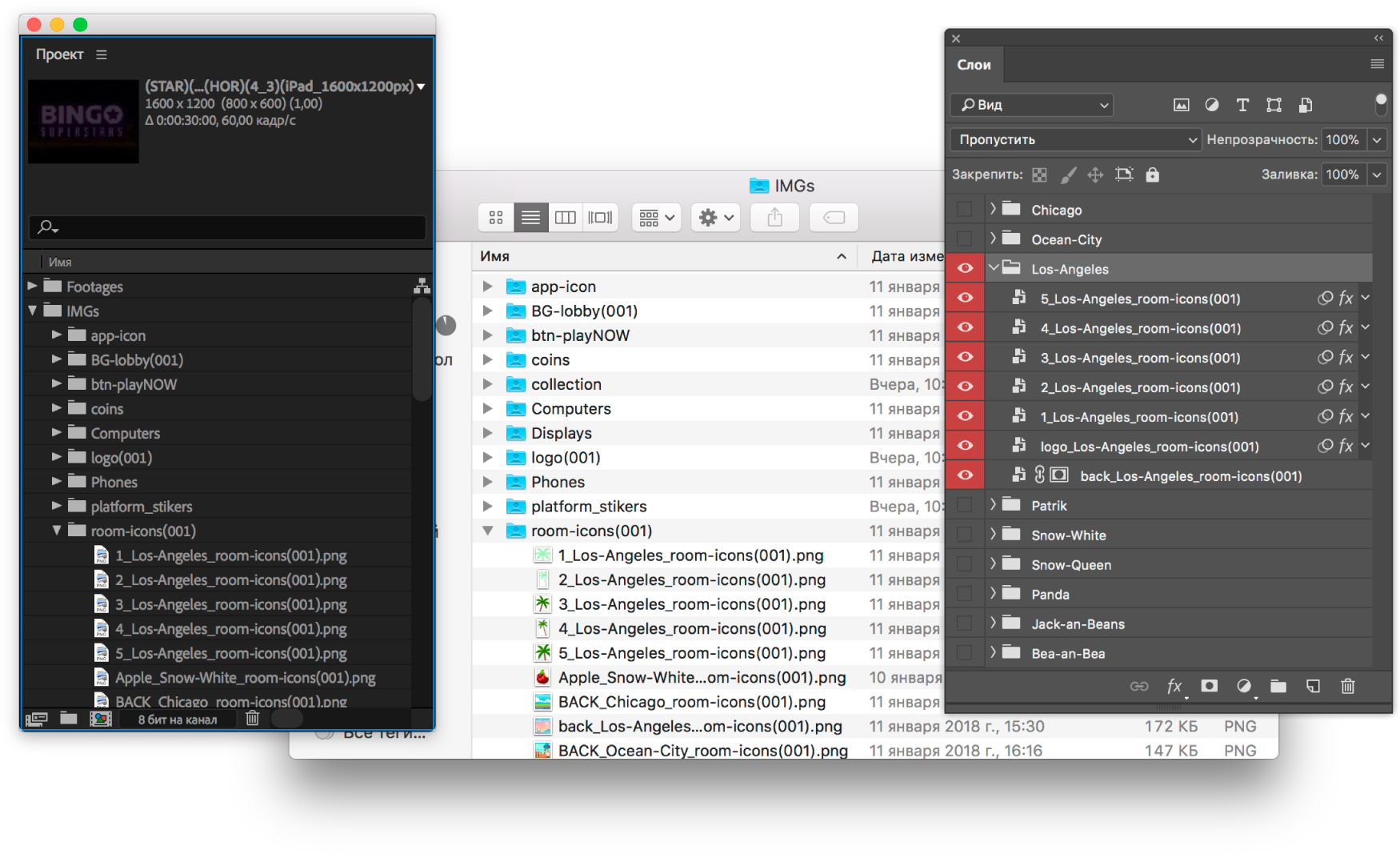Lock position move icon
This screenshot has width=1400, height=854.
click(1095, 174)
